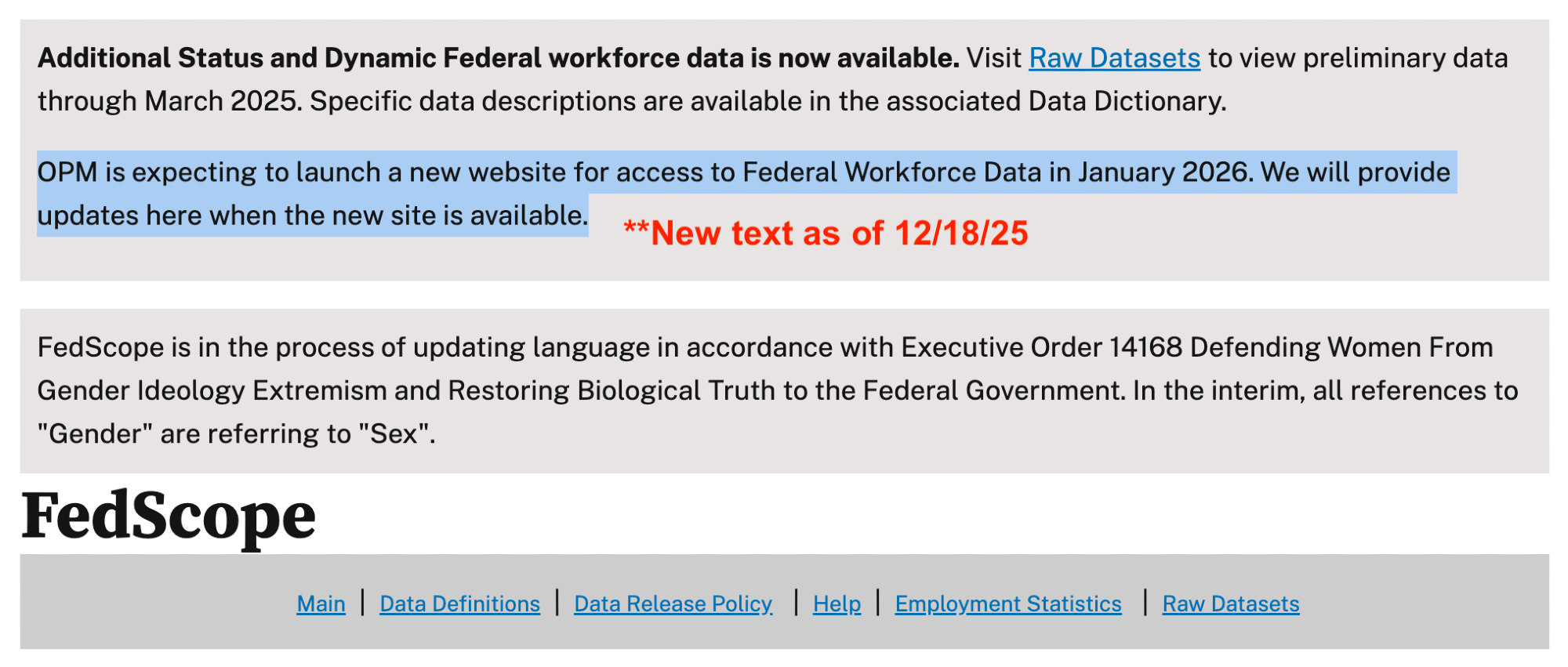
Task: Click the quoted word "Sex" in the notice
Action: pos(394,434)
